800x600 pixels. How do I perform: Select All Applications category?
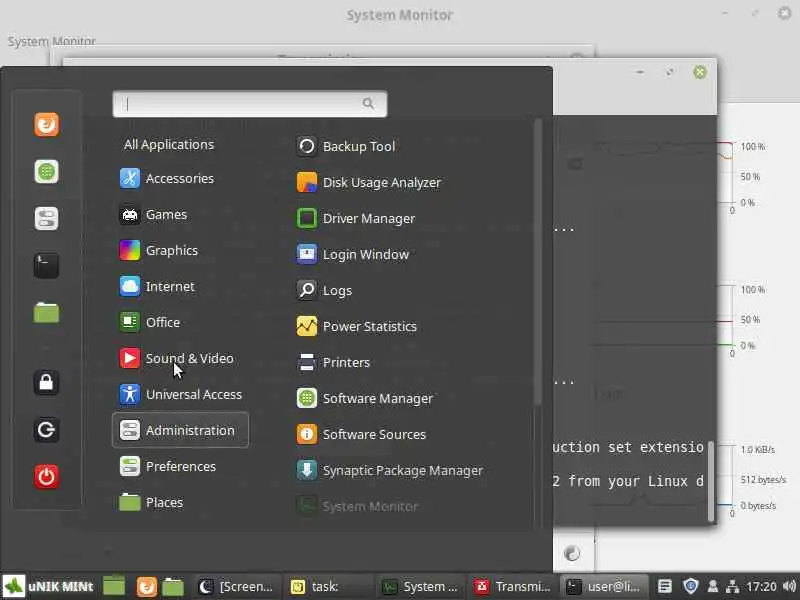169,144
